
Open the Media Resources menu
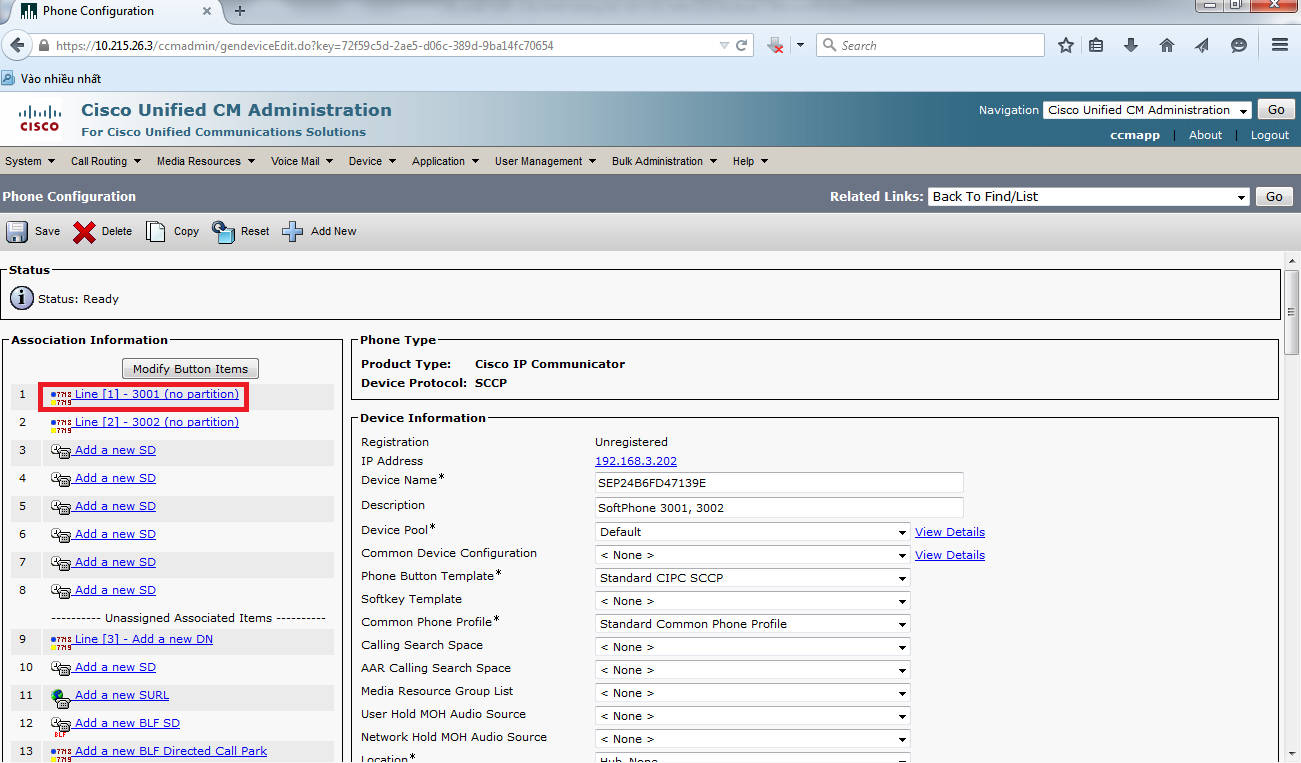tap(206, 161)
